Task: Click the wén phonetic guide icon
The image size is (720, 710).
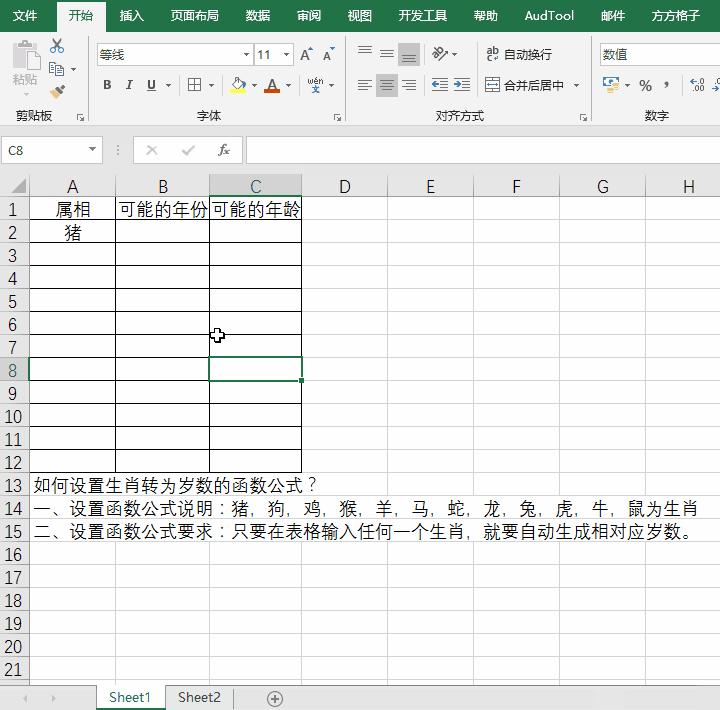Action: (316, 85)
